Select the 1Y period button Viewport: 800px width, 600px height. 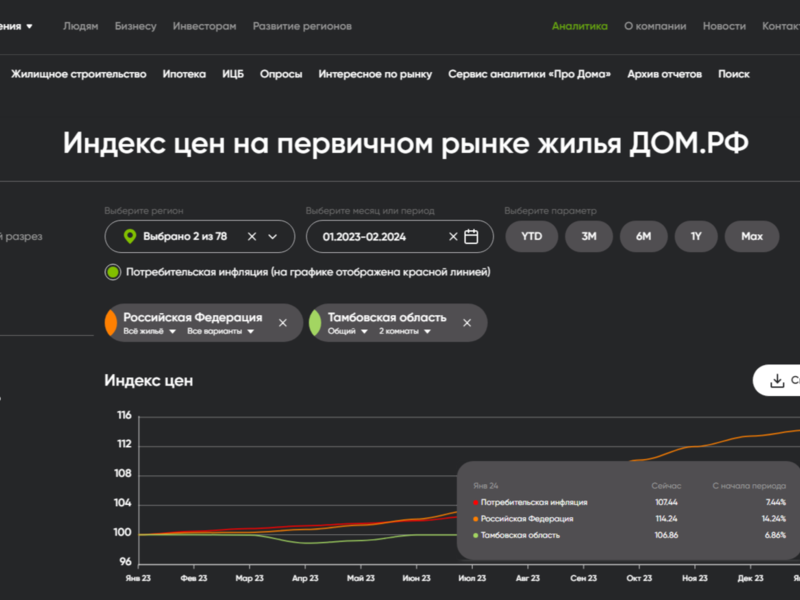click(x=696, y=236)
